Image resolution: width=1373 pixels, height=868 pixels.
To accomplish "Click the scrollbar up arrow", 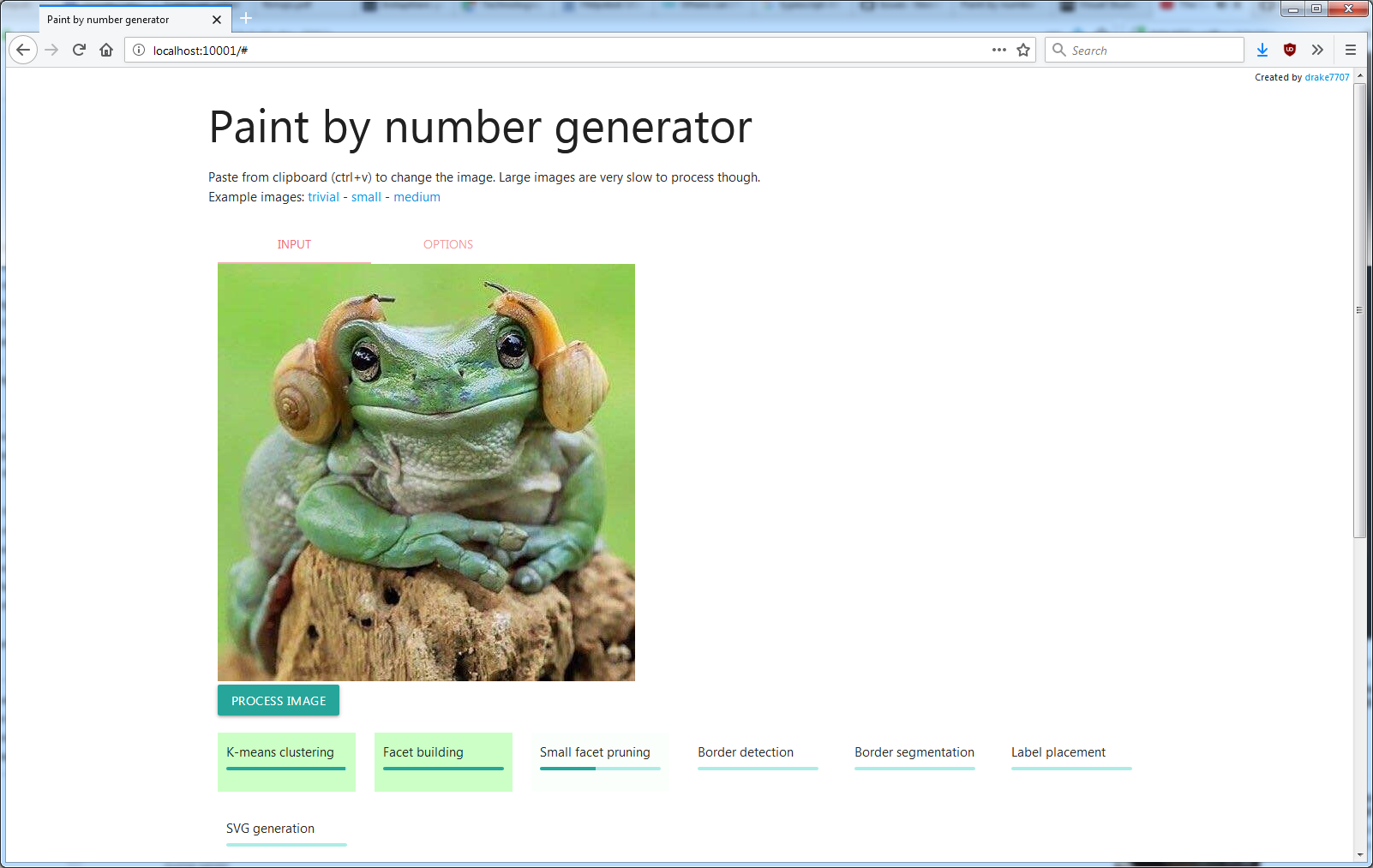I will 1359,76.
